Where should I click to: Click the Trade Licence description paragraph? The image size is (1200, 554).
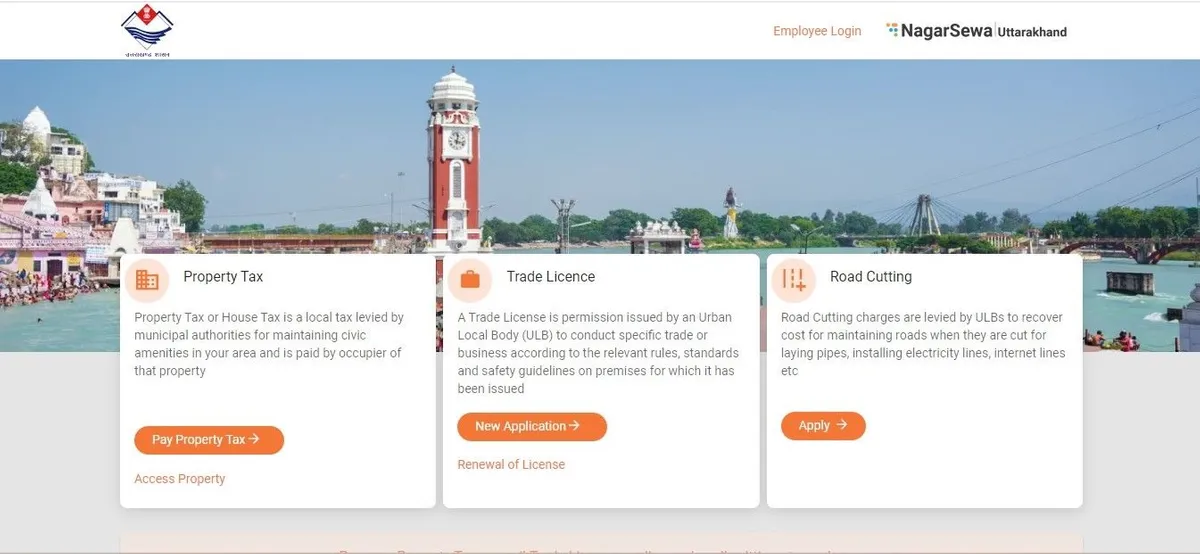pos(598,353)
